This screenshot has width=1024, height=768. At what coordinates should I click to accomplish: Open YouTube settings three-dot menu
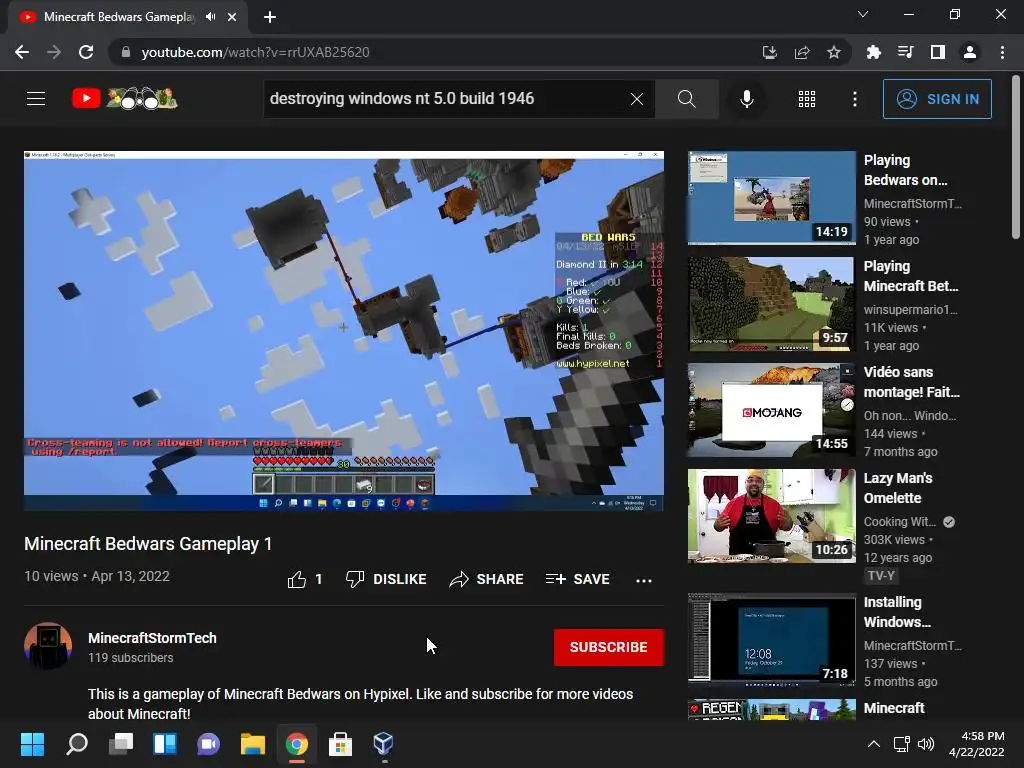tap(855, 99)
